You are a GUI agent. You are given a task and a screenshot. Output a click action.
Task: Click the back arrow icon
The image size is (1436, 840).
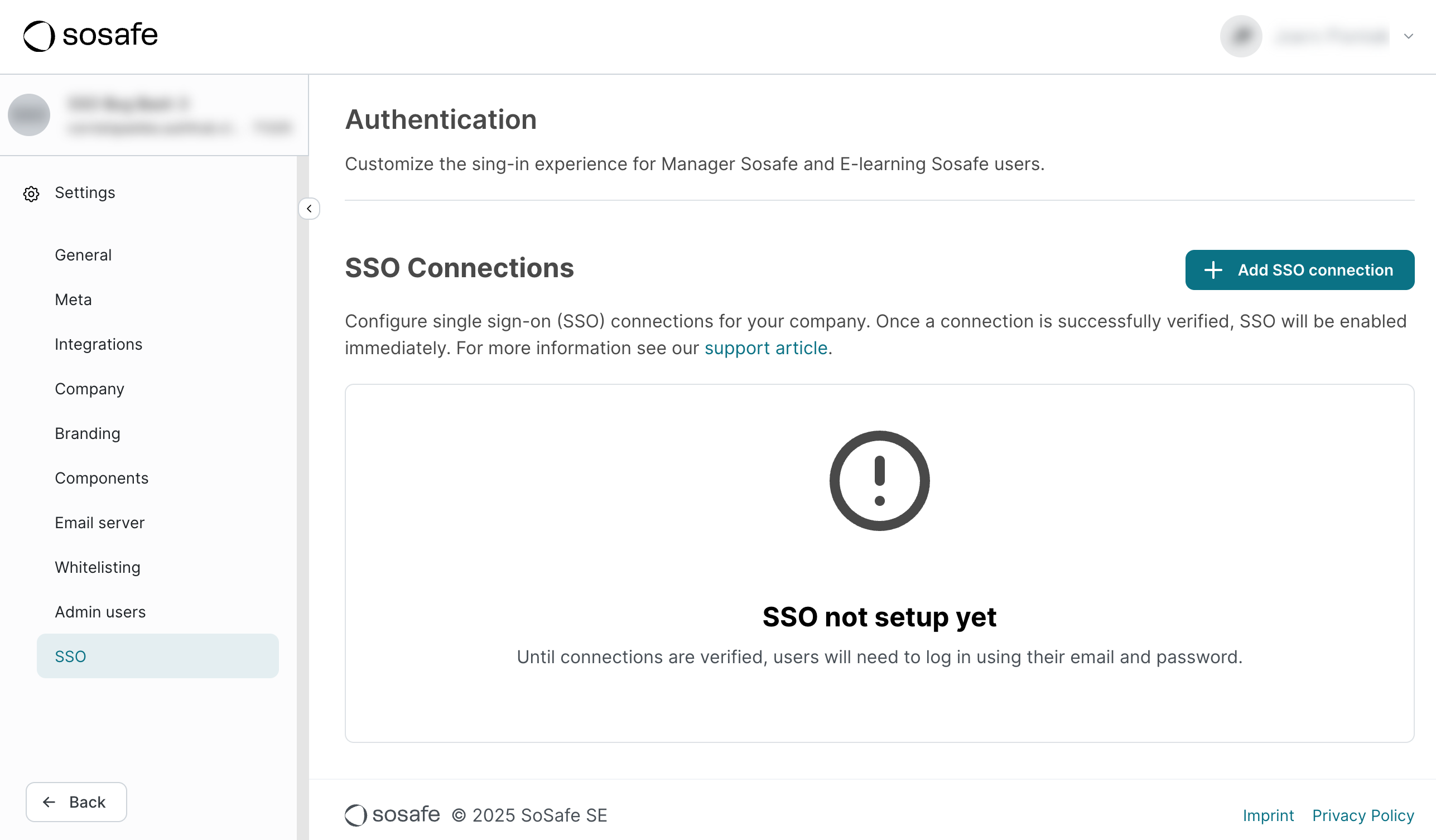(50, 802)
